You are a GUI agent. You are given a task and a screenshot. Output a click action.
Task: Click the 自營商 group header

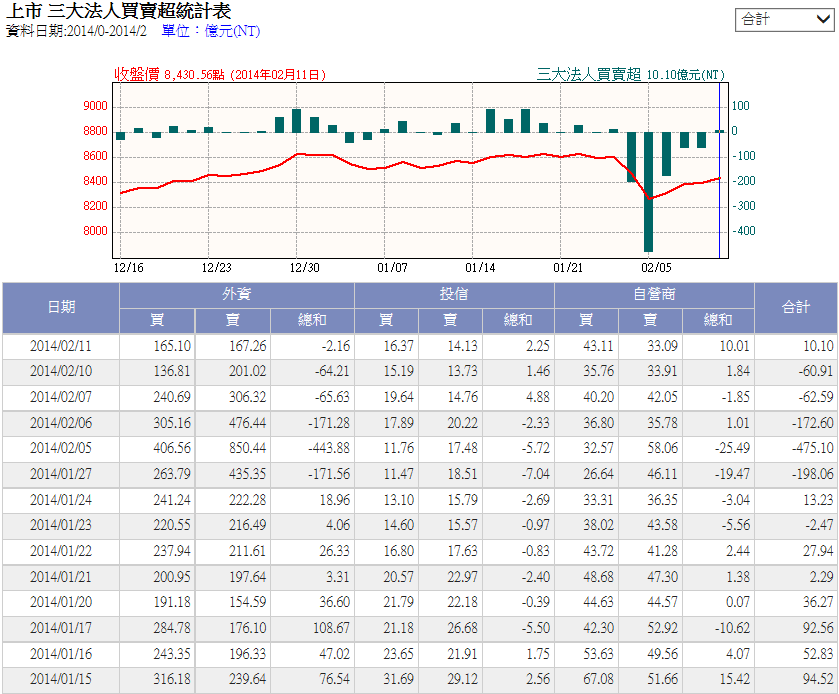pyautogui.click(x=654, y=295)
